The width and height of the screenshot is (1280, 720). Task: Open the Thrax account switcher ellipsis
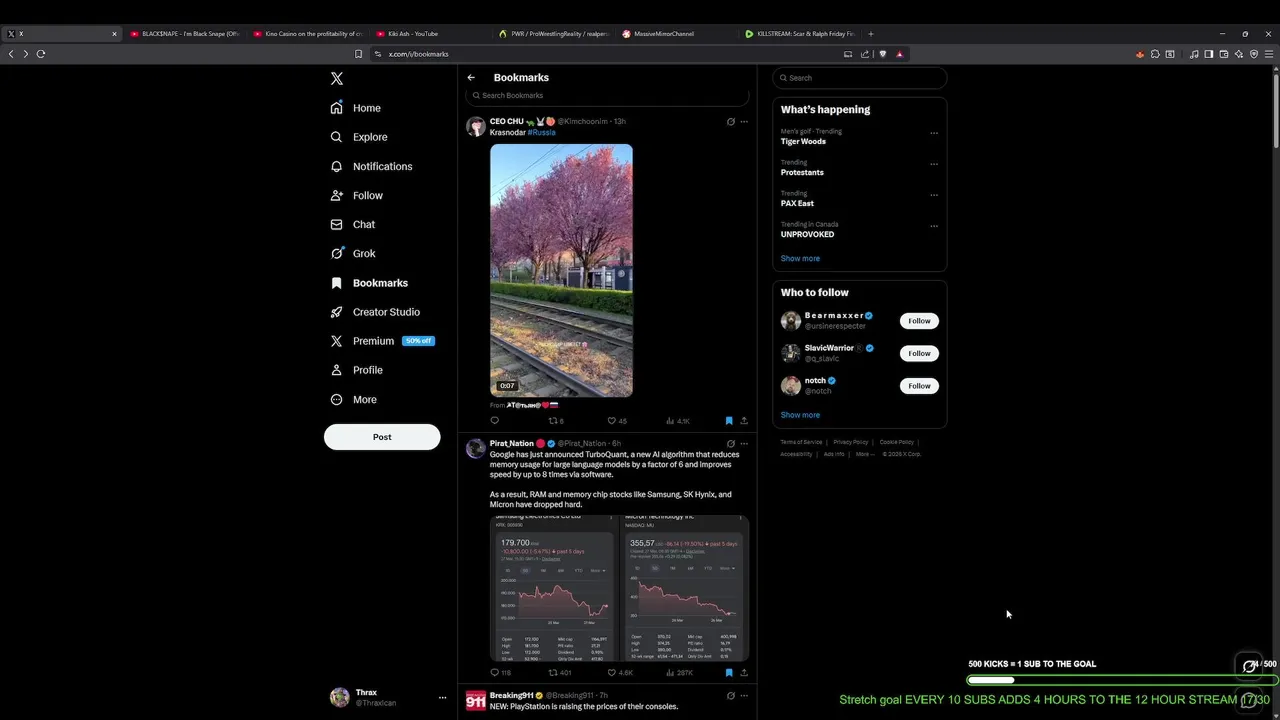(x=442, y=697)
